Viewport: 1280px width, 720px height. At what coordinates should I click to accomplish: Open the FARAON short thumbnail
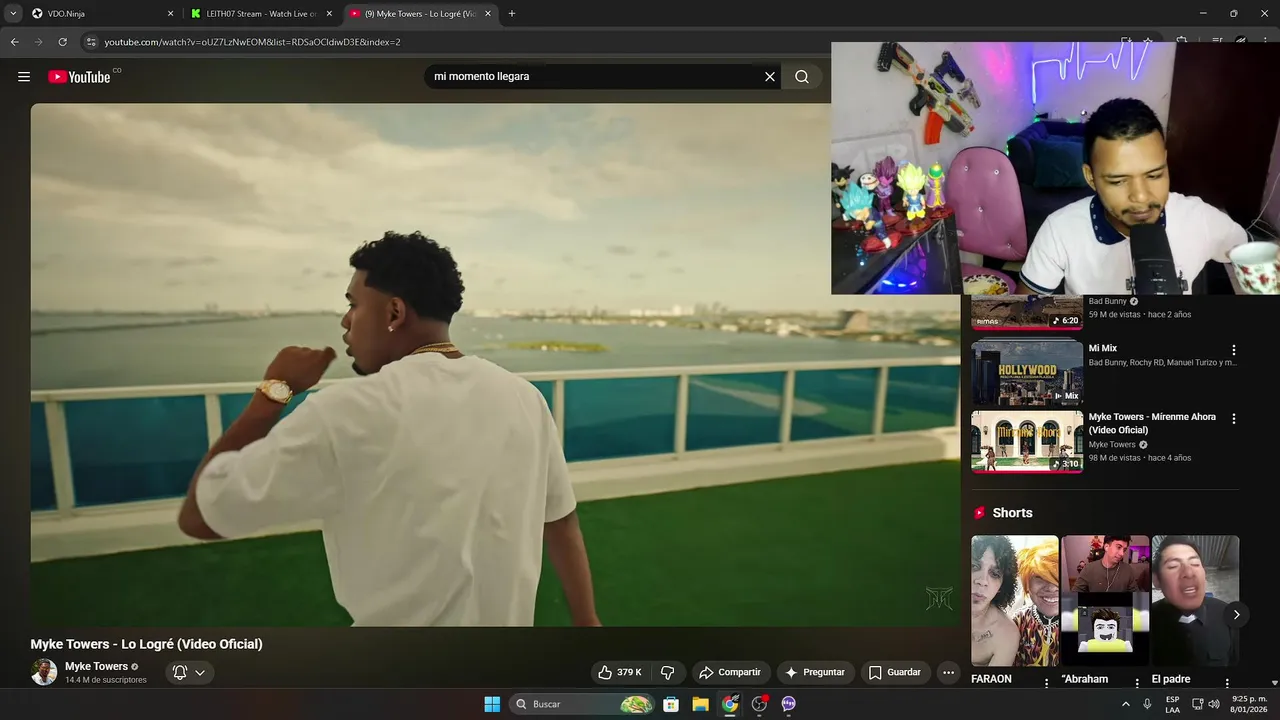[x=1014, y=601]
